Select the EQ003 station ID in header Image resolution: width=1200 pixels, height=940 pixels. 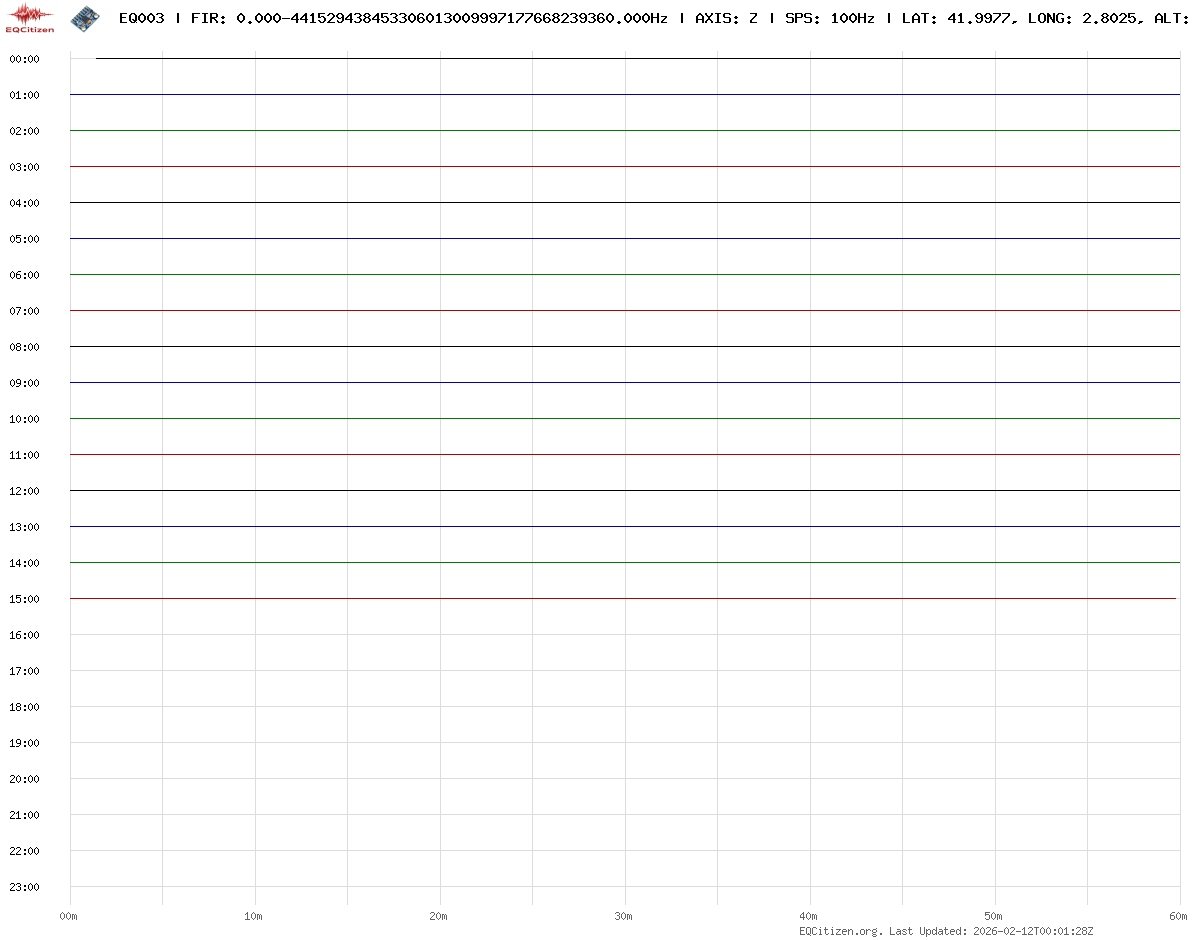[x=141, y=18]
